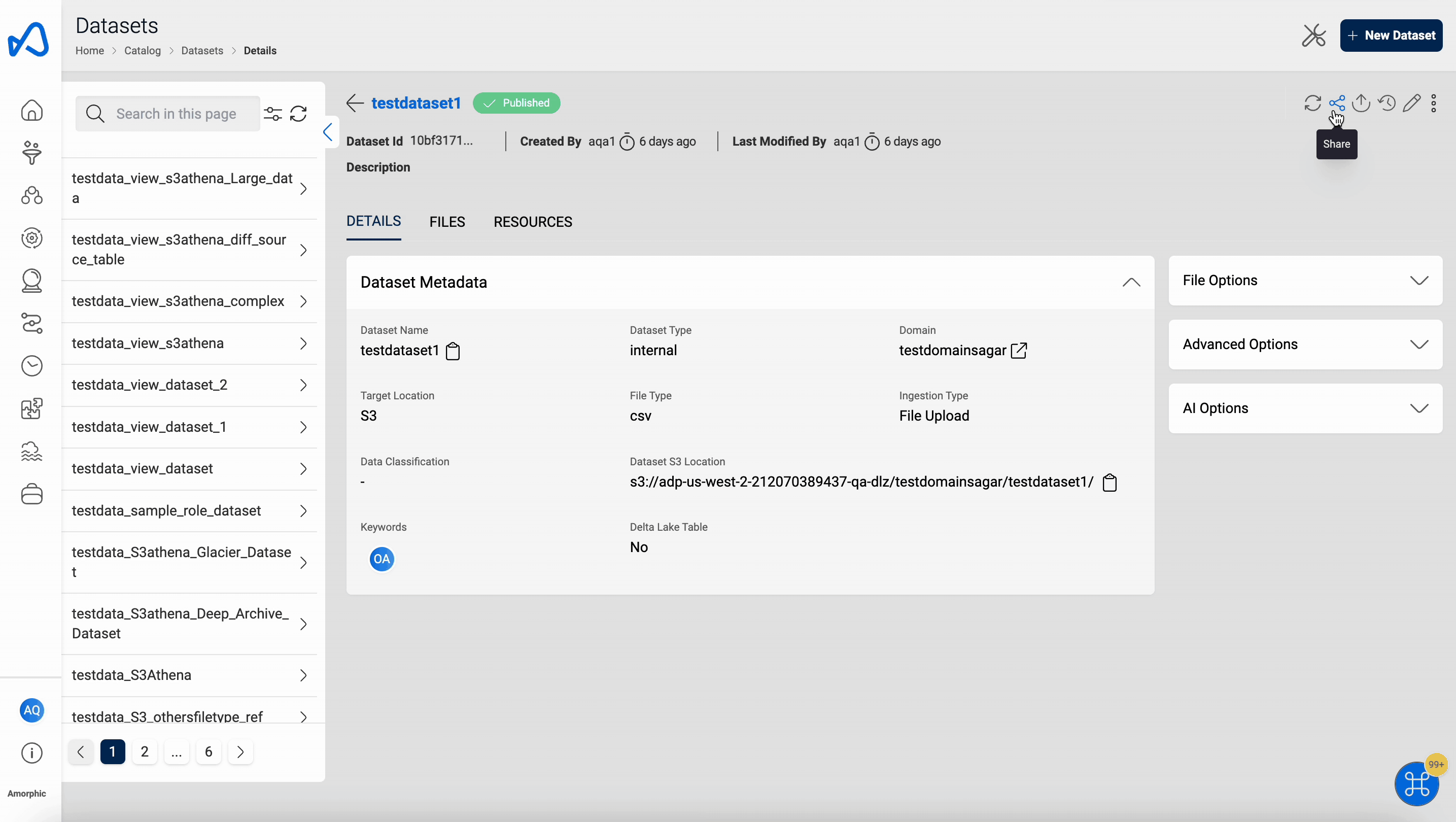Select page 1 in pagination
The width and height of the screenshot is (1456, 822).
pyautogui.click(x=113, y=752)
